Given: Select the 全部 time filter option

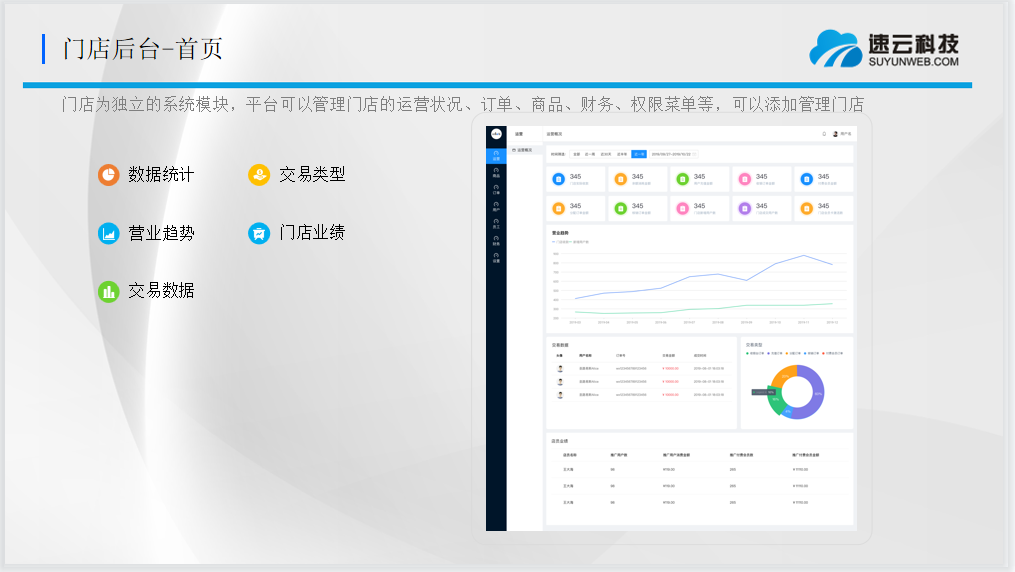Looking at the screenshot, I should (x=576, y=154).
